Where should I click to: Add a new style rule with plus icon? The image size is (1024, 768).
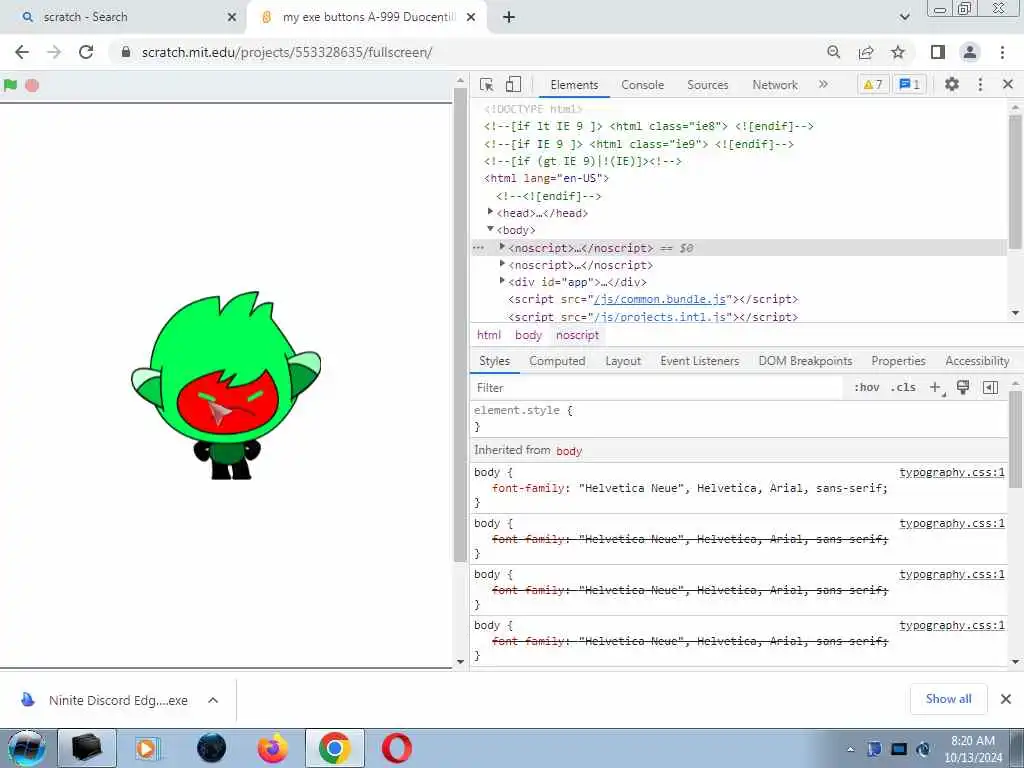click(x=935, y=387)
